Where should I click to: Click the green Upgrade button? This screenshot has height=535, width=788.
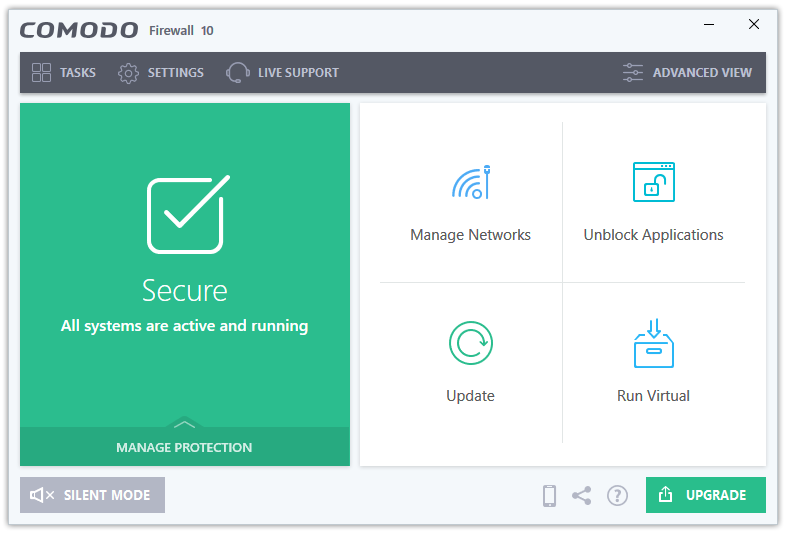tap(706, 495)
